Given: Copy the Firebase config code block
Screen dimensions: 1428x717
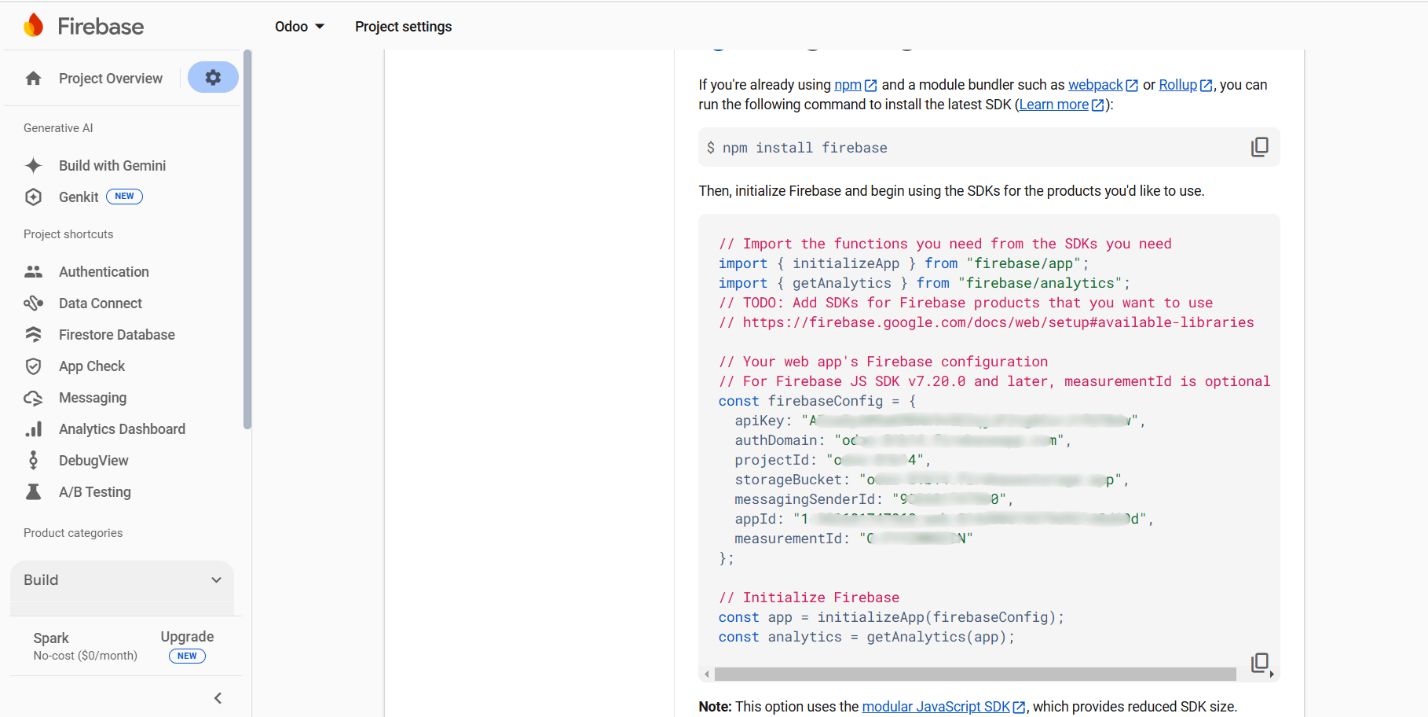Looking at the screenshot, I should [x=1259, y=662].
